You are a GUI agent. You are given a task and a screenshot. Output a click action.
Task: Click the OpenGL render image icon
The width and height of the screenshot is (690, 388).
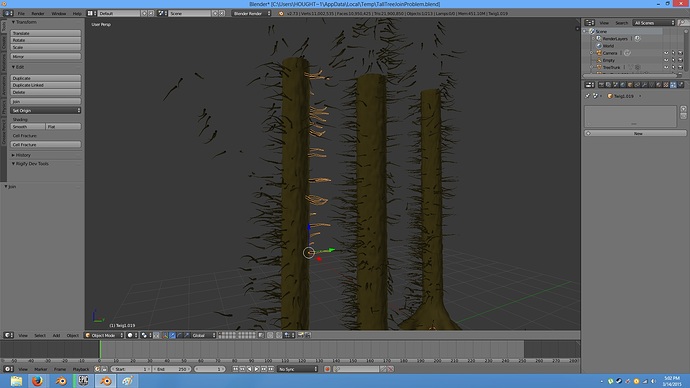click(x=301, y=335)
